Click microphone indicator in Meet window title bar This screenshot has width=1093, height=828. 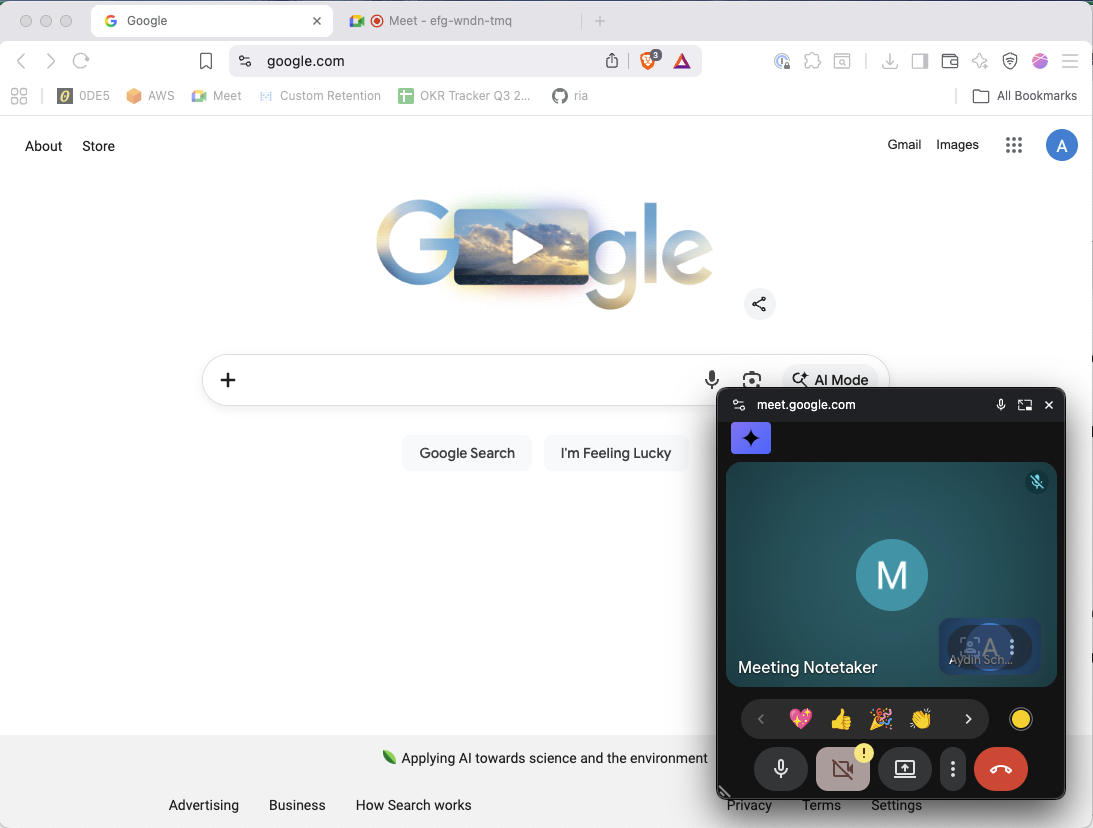1001,405
